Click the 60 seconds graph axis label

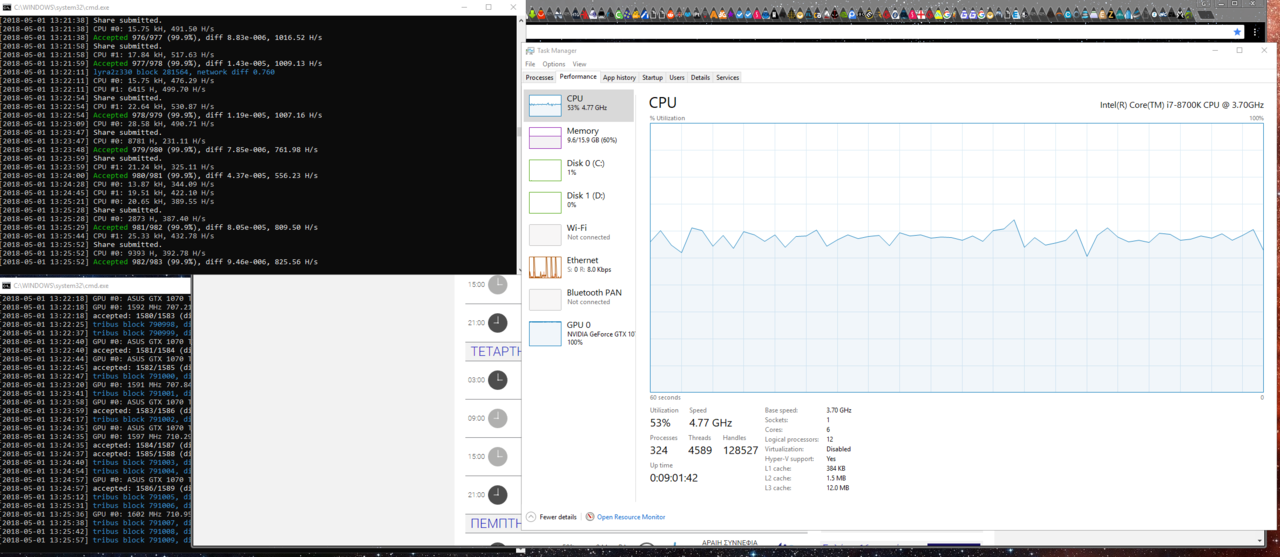point(665,397)
